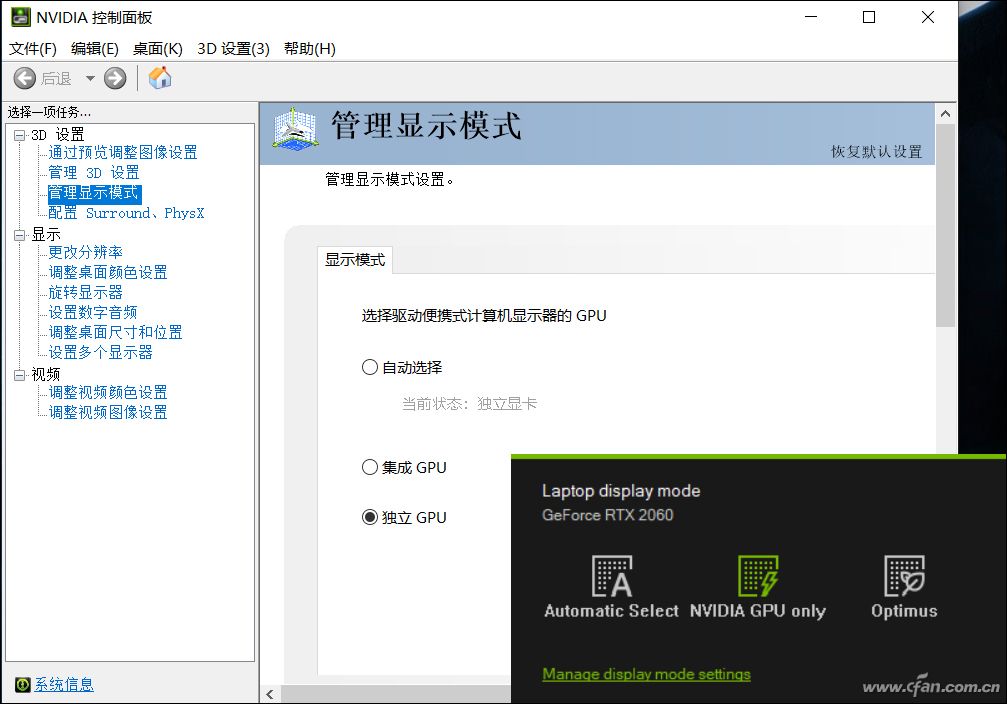Enable the 集成 GPU option
Screen dimensions: 1007x704
click(369, 467)
